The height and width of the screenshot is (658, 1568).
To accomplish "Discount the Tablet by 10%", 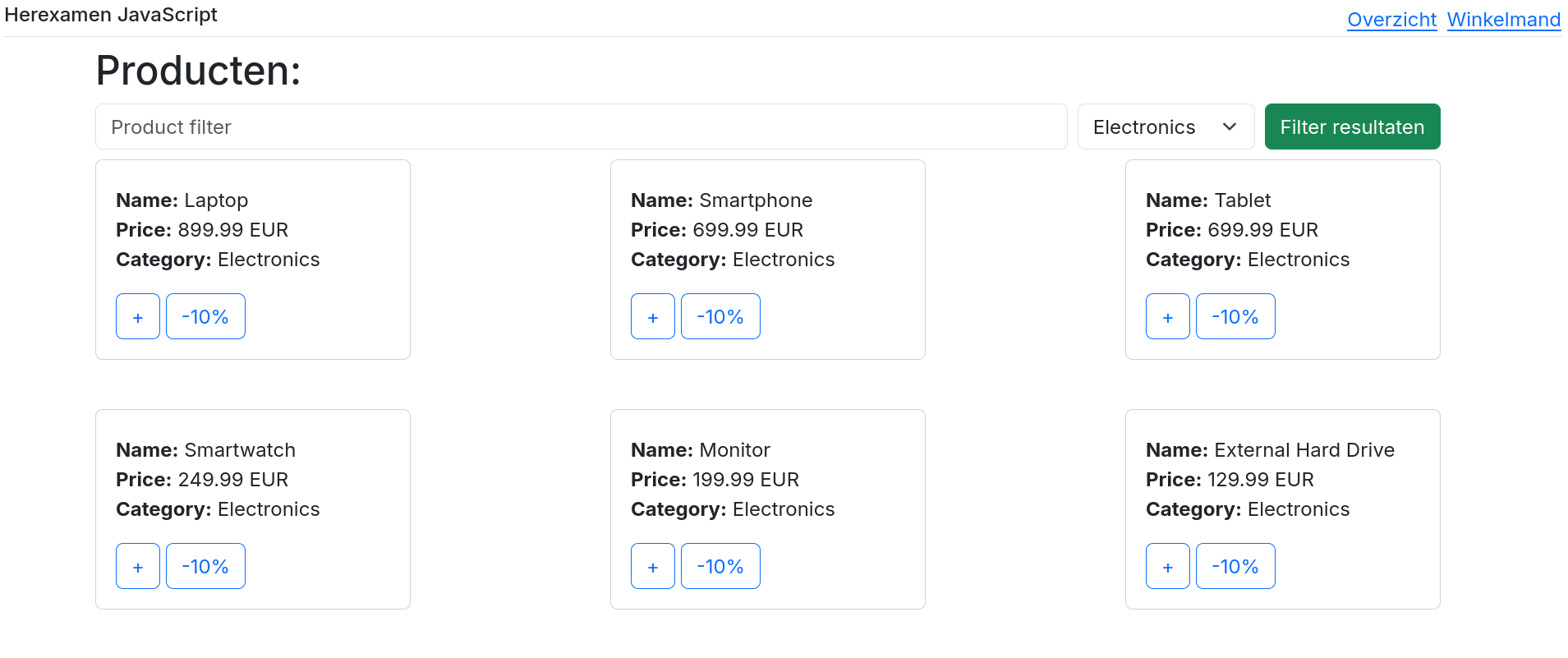I will pos(1235,316).
